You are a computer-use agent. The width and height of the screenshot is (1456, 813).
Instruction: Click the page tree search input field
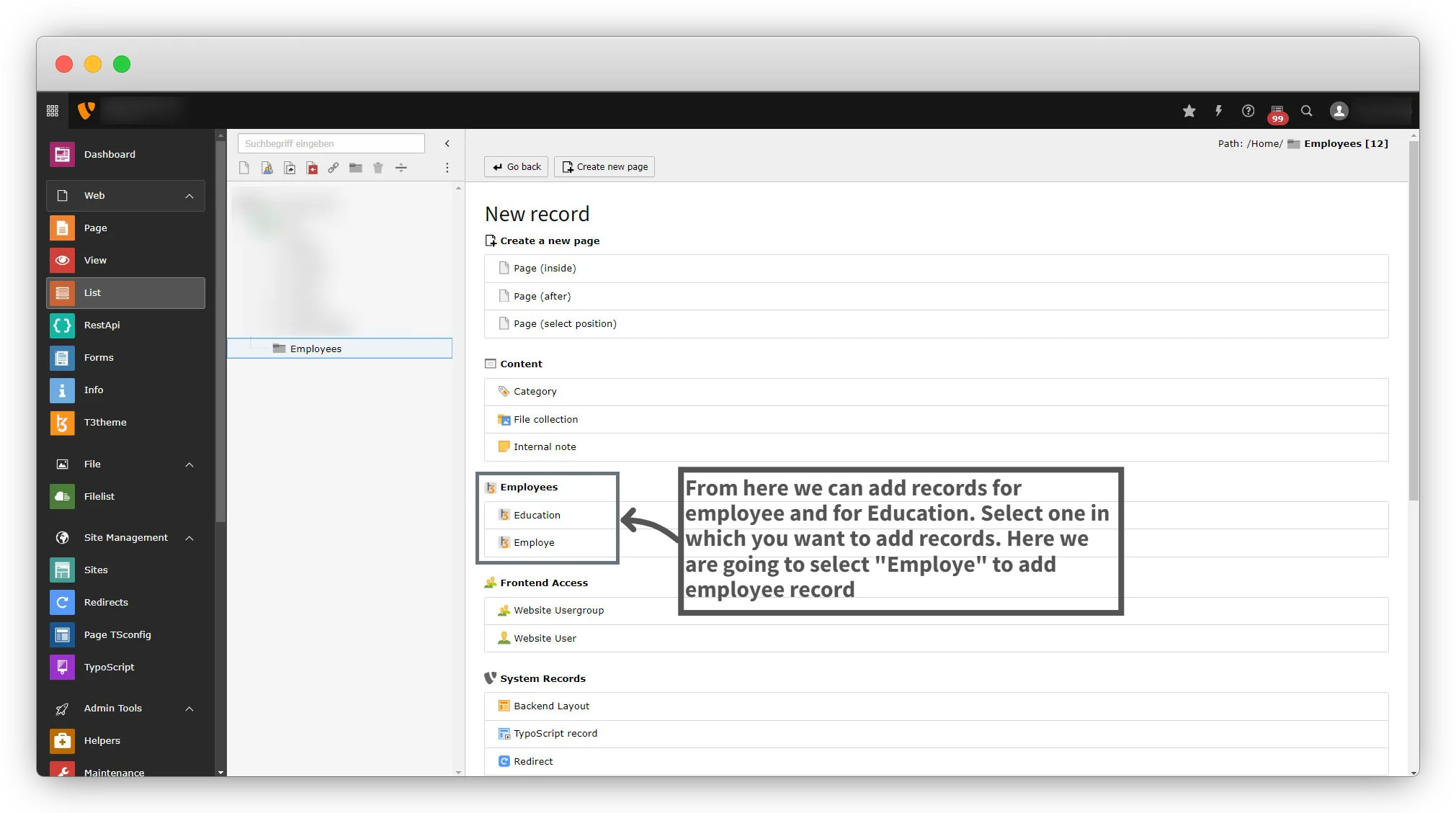tap(331, 143)
